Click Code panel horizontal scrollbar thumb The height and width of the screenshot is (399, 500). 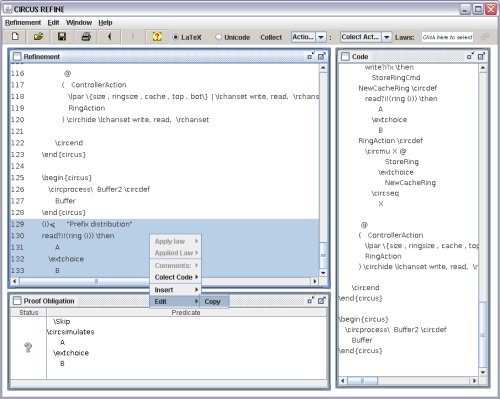(362, 380)
